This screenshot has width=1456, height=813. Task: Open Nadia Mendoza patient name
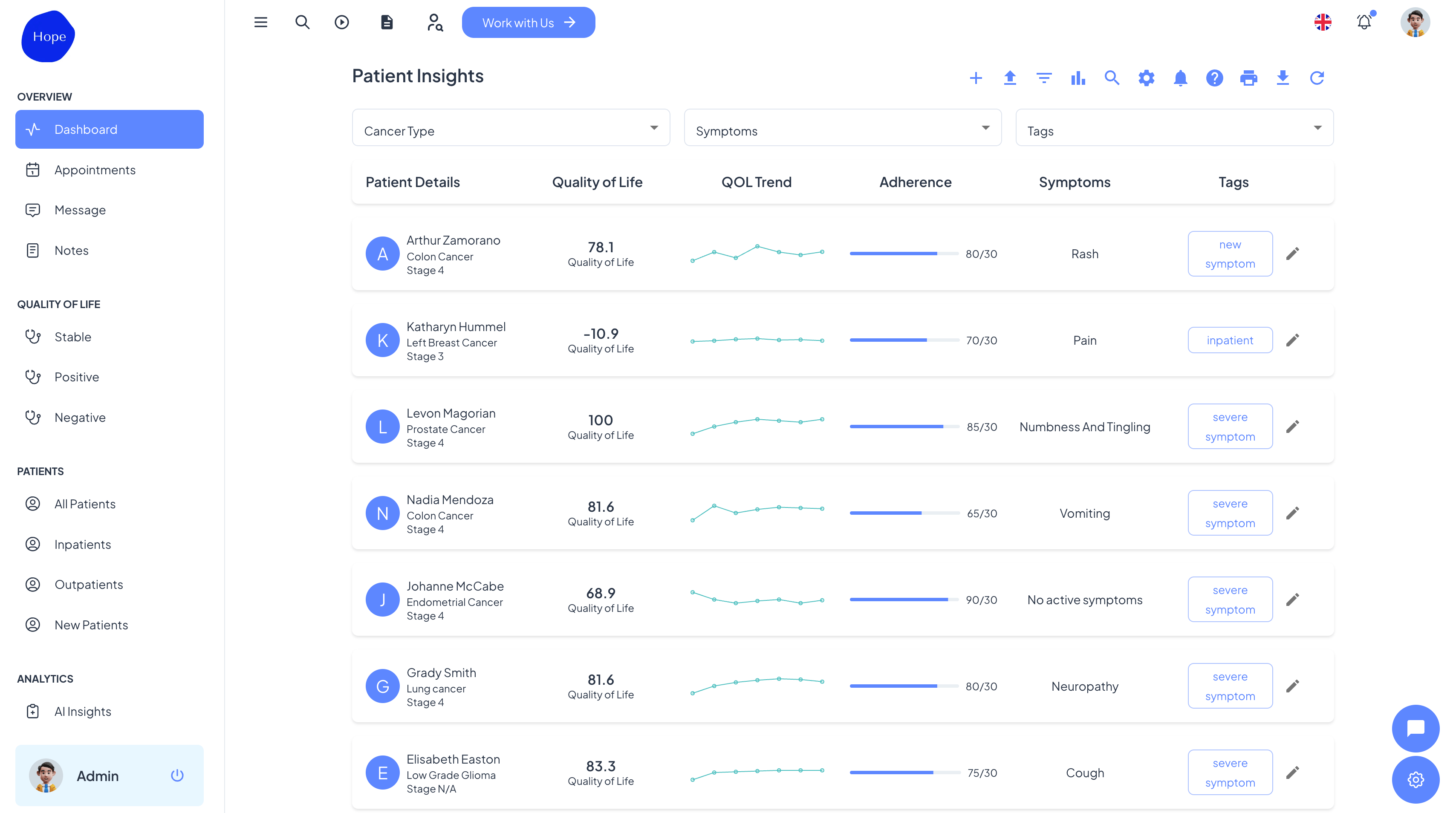point(450,499)
